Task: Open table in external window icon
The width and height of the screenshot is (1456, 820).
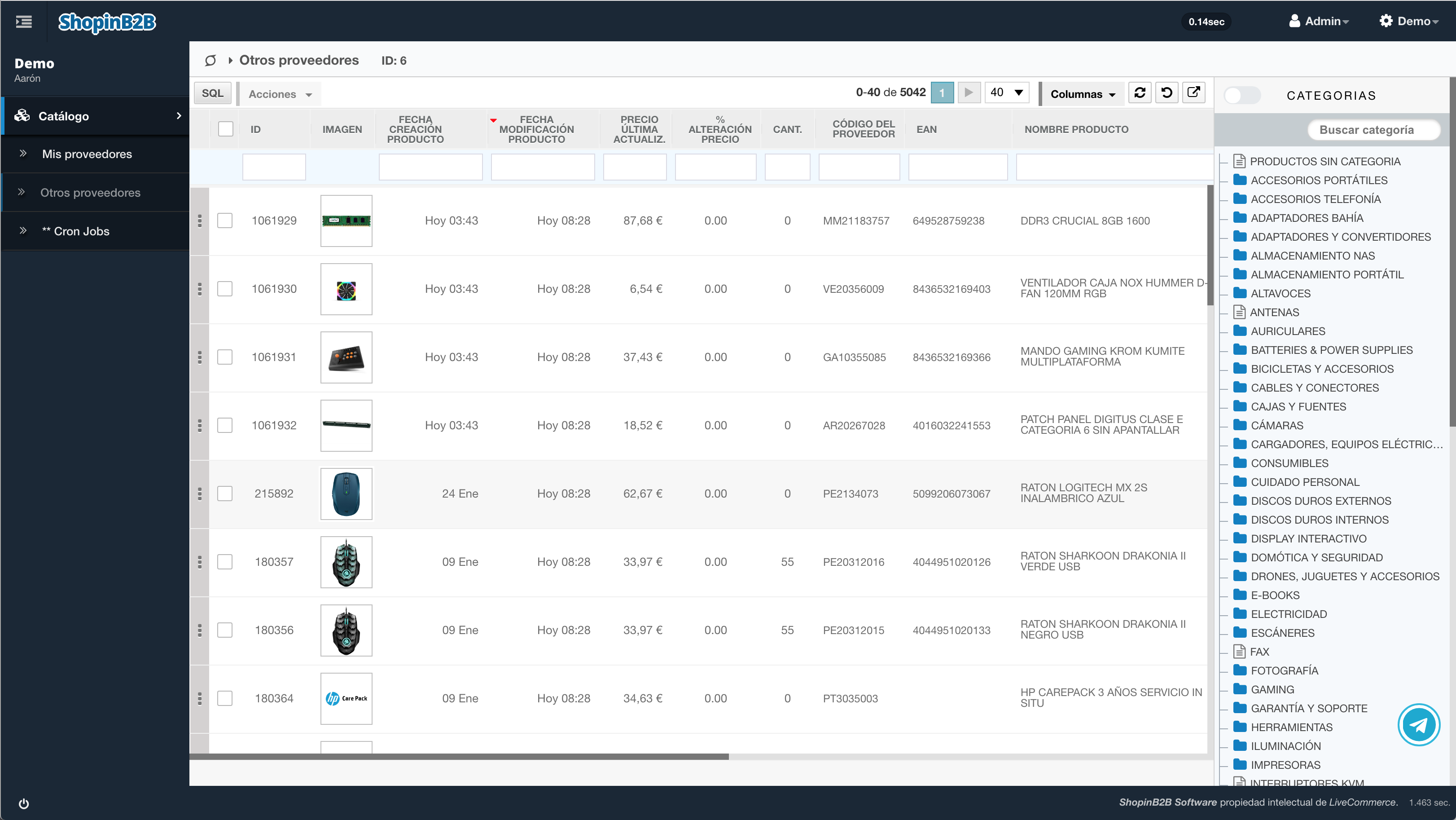Action: tap(1193, 93)
